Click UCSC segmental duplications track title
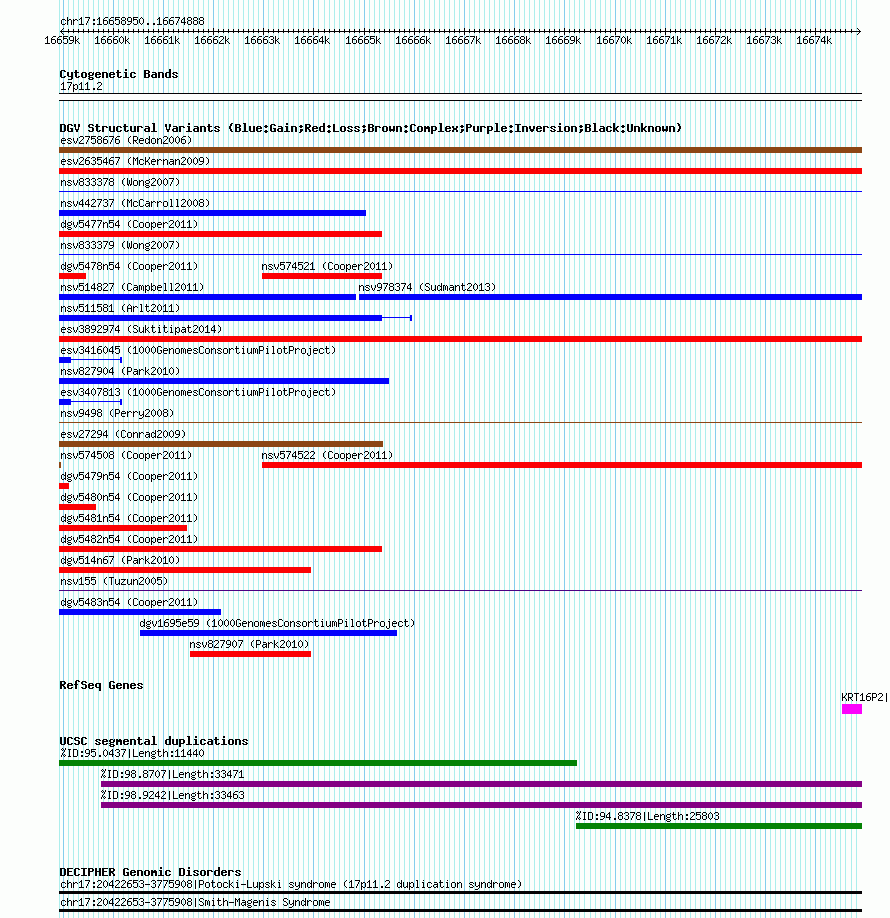The height and width of the screenshot is (918, 890). point(153,741)
